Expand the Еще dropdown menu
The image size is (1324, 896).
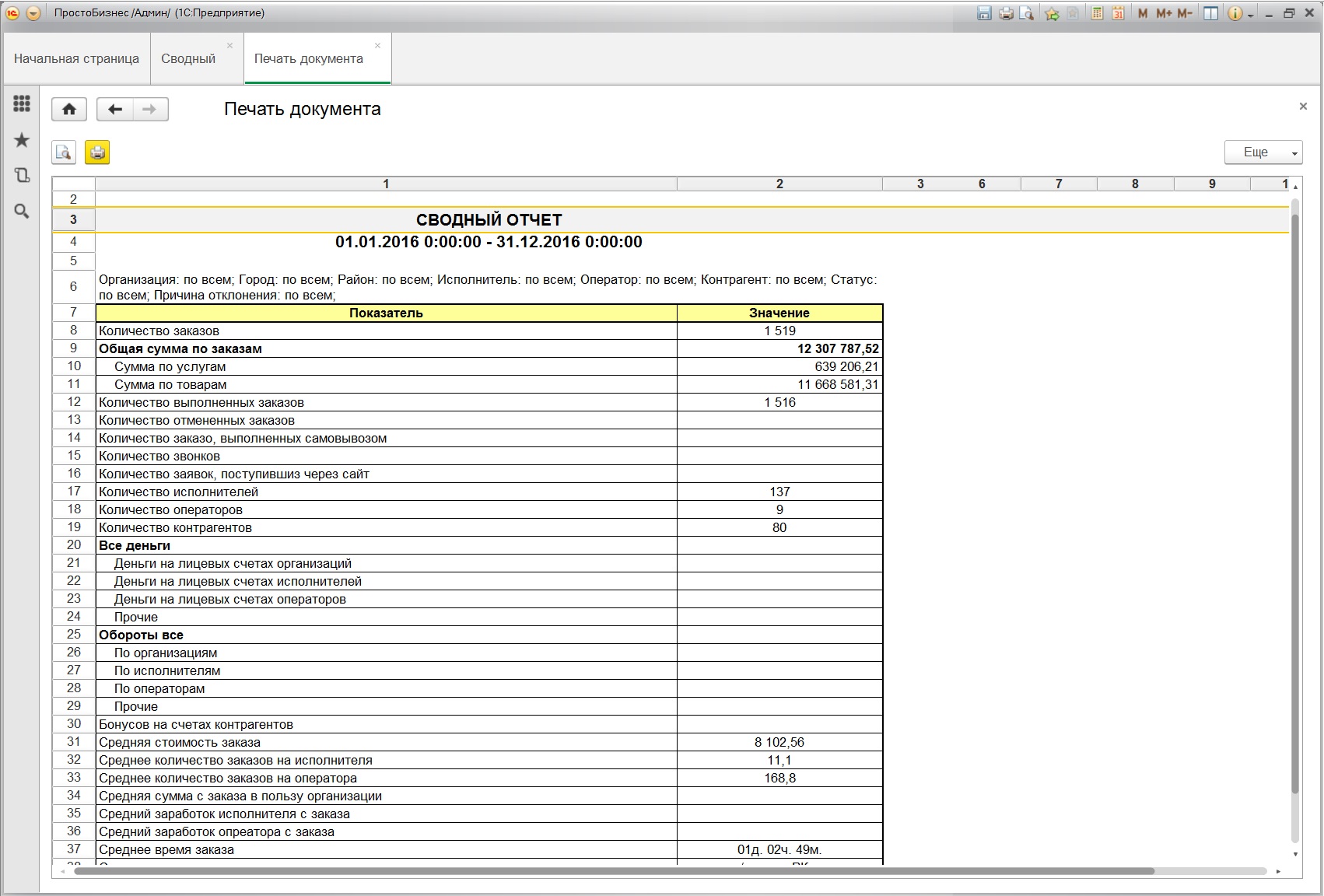click(x=1263, y=152)
